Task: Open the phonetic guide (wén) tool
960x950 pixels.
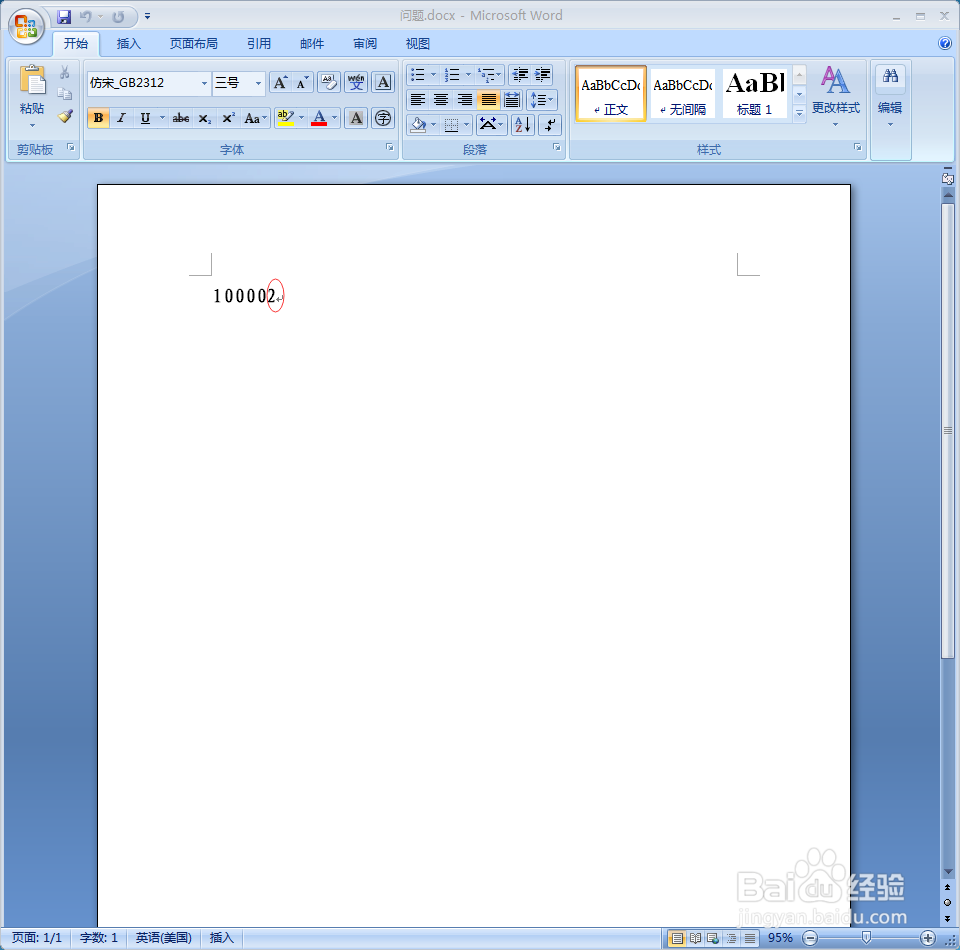Action: pyautogui.click(x=356, y=83)
